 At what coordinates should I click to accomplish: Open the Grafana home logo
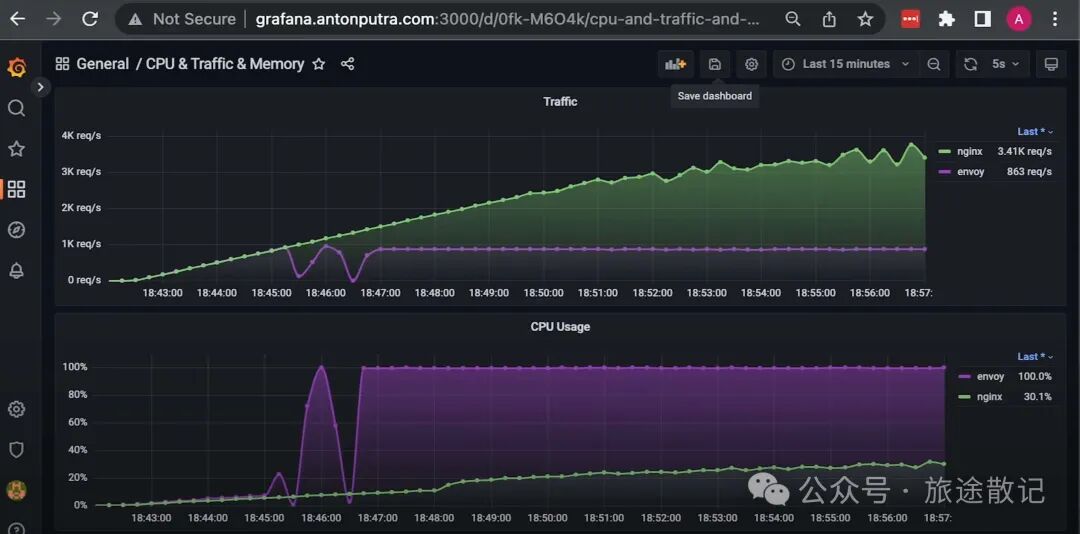click(x=17, y=68)
